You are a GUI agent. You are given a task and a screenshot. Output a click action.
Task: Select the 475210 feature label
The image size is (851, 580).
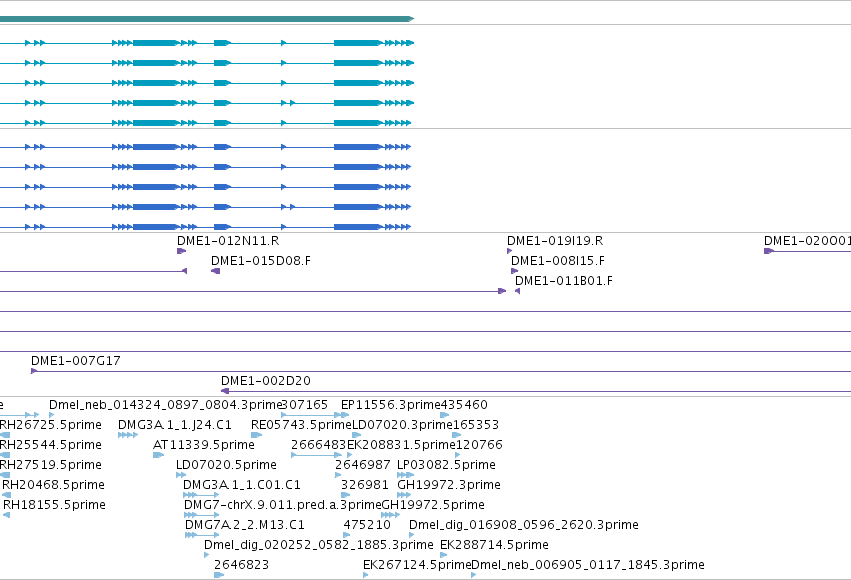tap(367, 525)
